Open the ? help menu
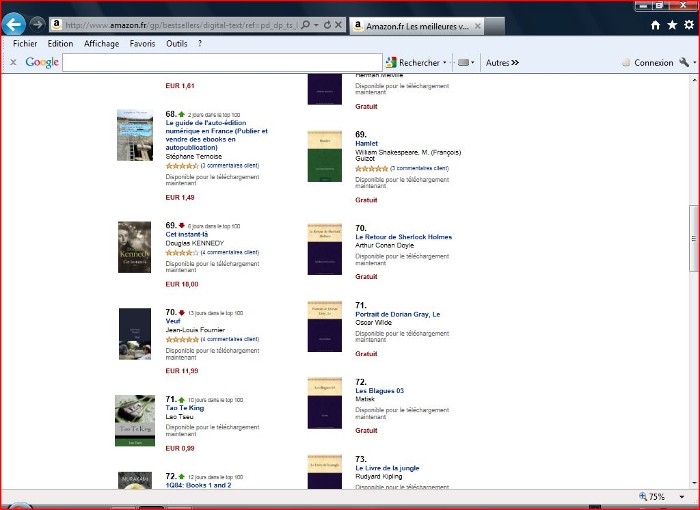The width and height of the screenshot is (700, 510). (x=200, y=43)
